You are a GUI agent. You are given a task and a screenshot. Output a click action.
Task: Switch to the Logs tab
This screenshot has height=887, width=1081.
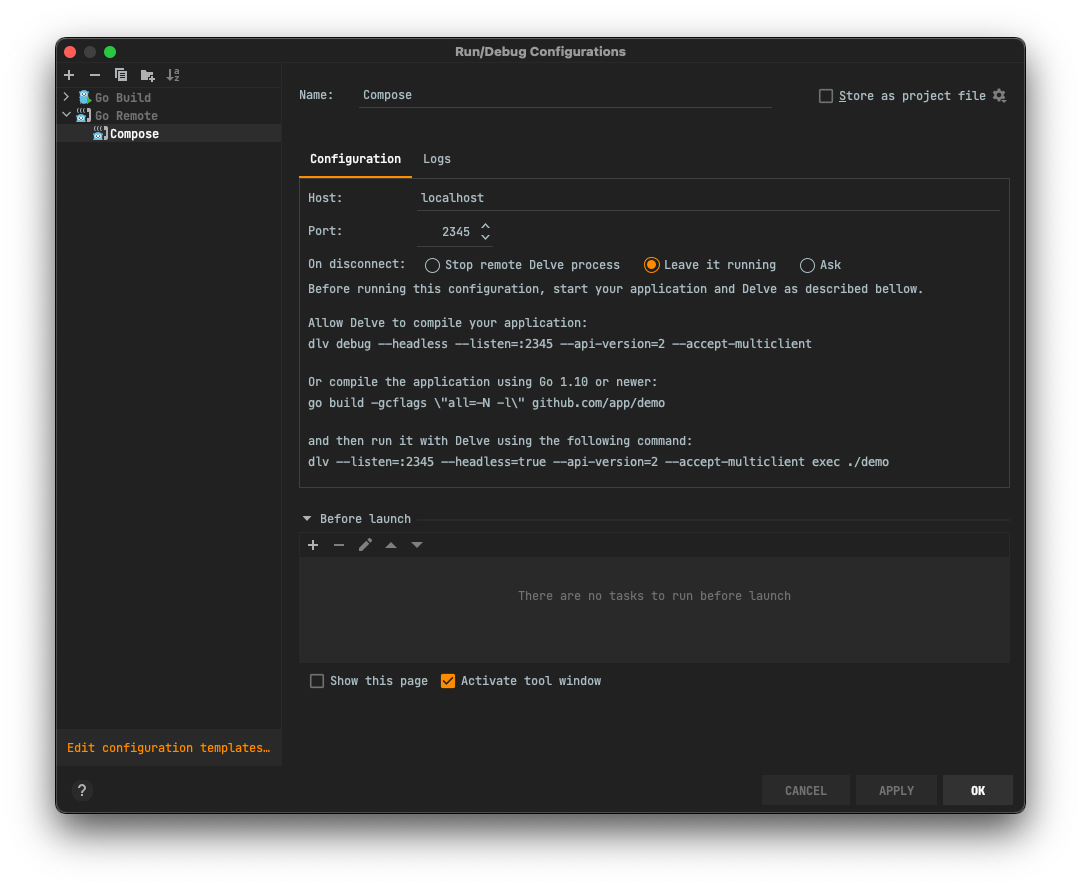(x=436, y=159)
